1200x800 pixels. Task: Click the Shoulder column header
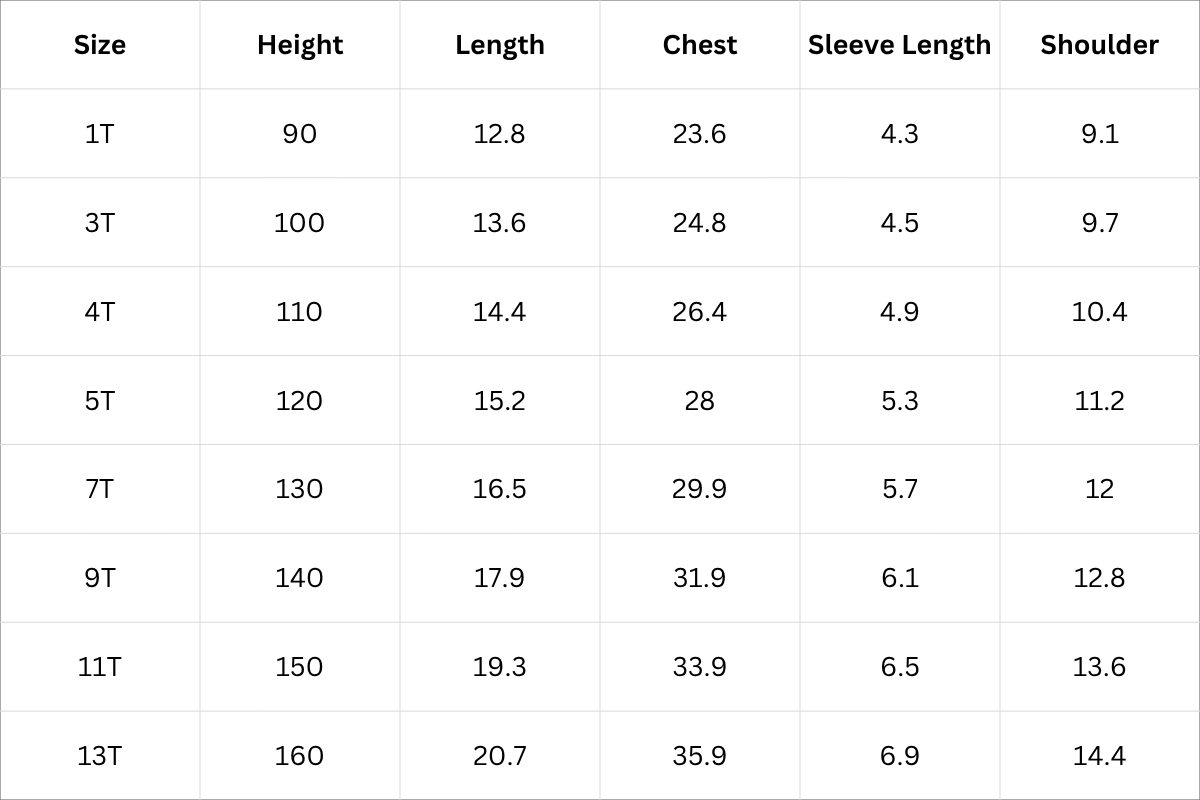tap(1099, 45)
